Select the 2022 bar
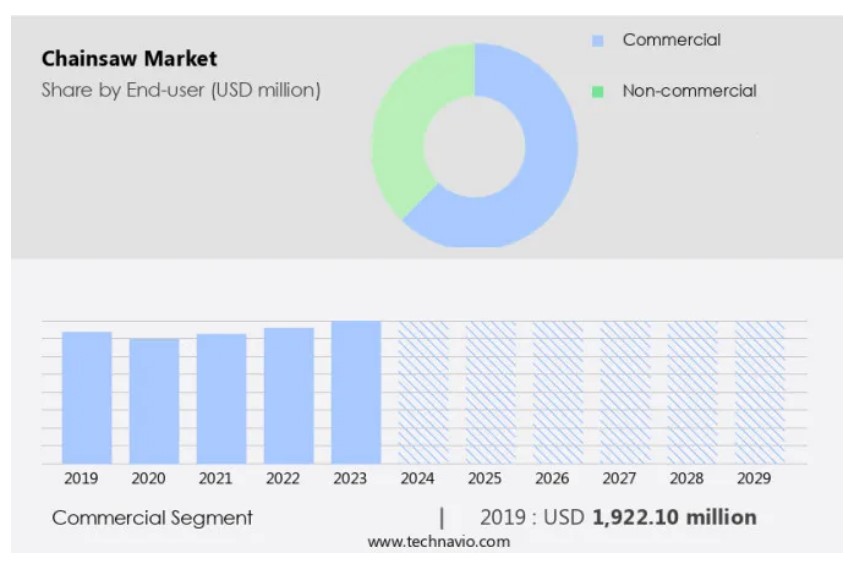 (x=289, y=395)
